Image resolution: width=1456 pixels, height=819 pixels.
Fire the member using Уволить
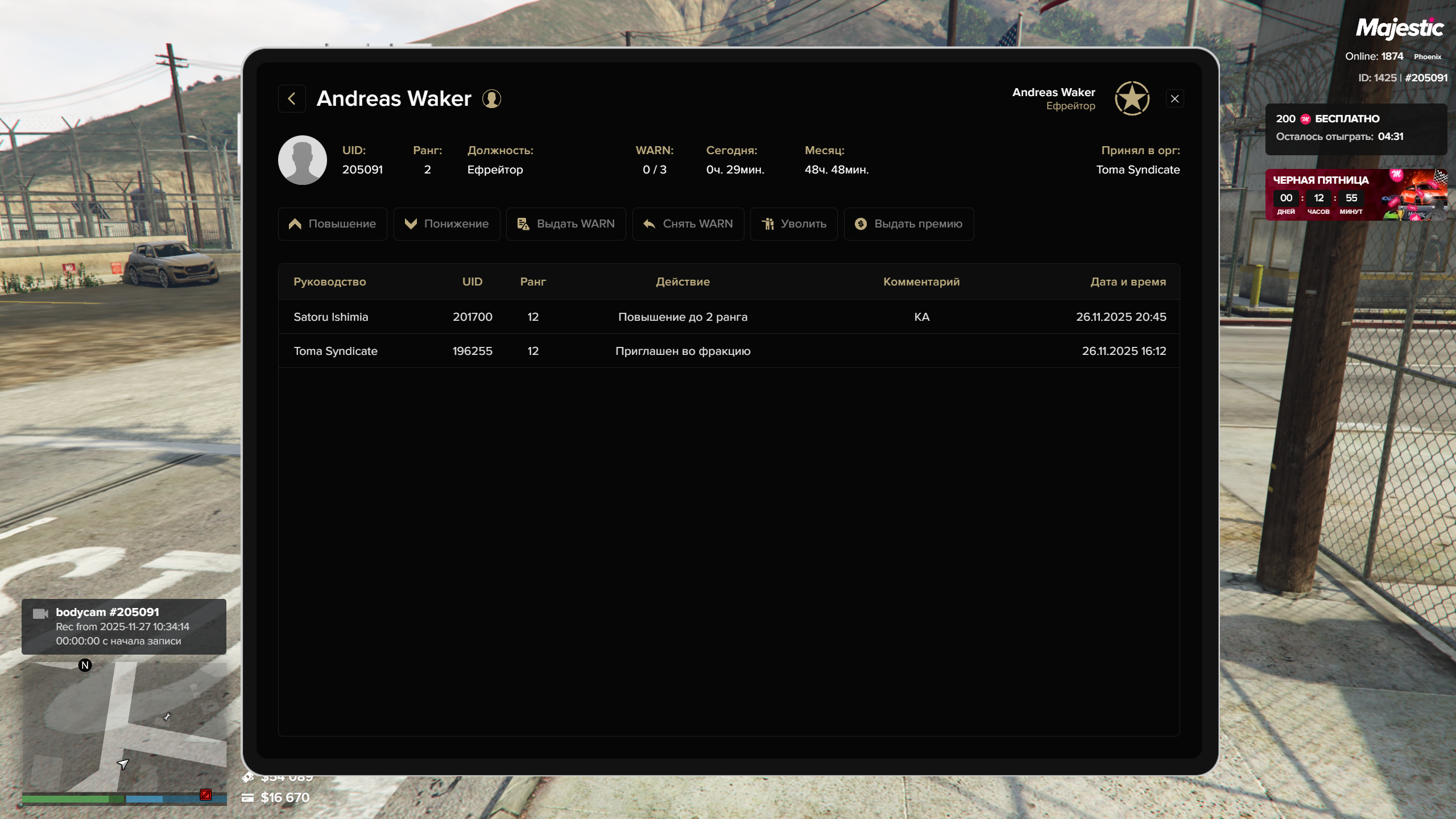(793, 224)
